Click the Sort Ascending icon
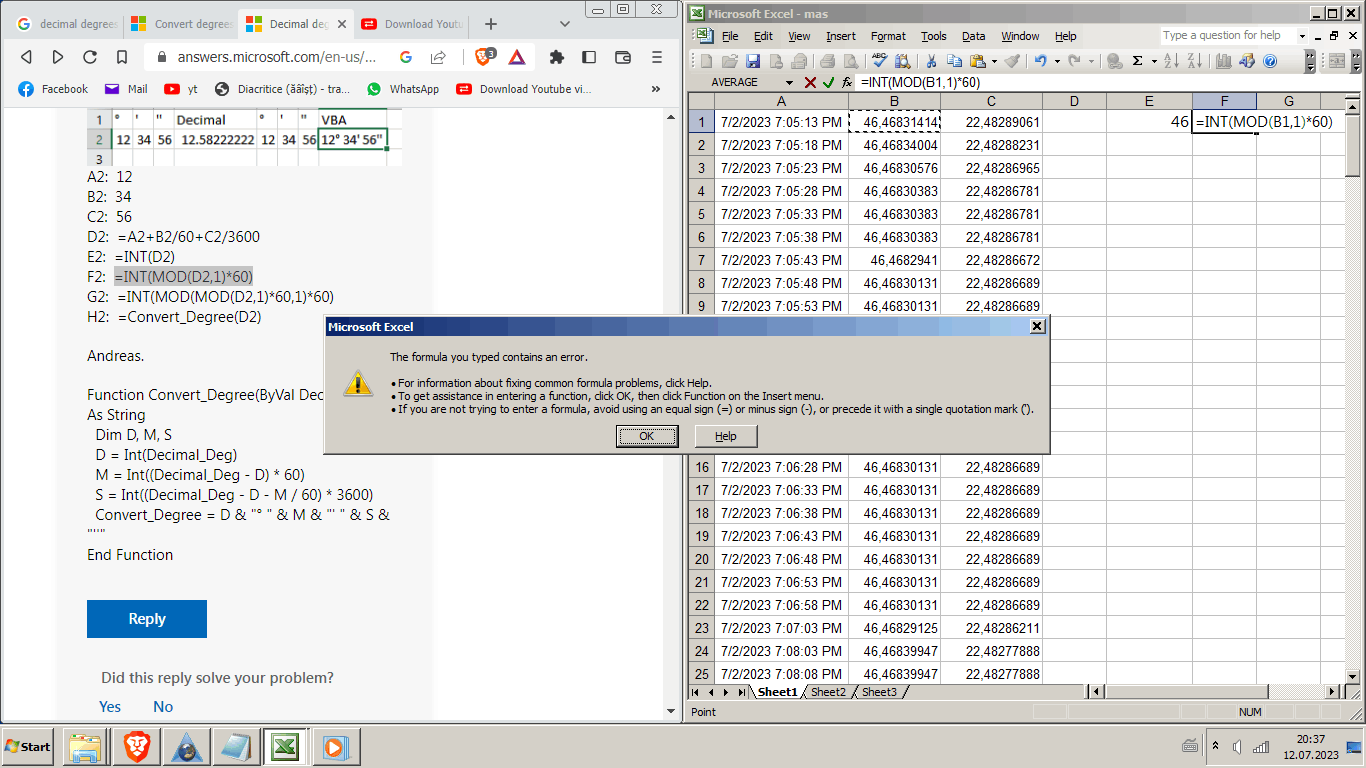The image size is (1366, 768). (1171, 61)
